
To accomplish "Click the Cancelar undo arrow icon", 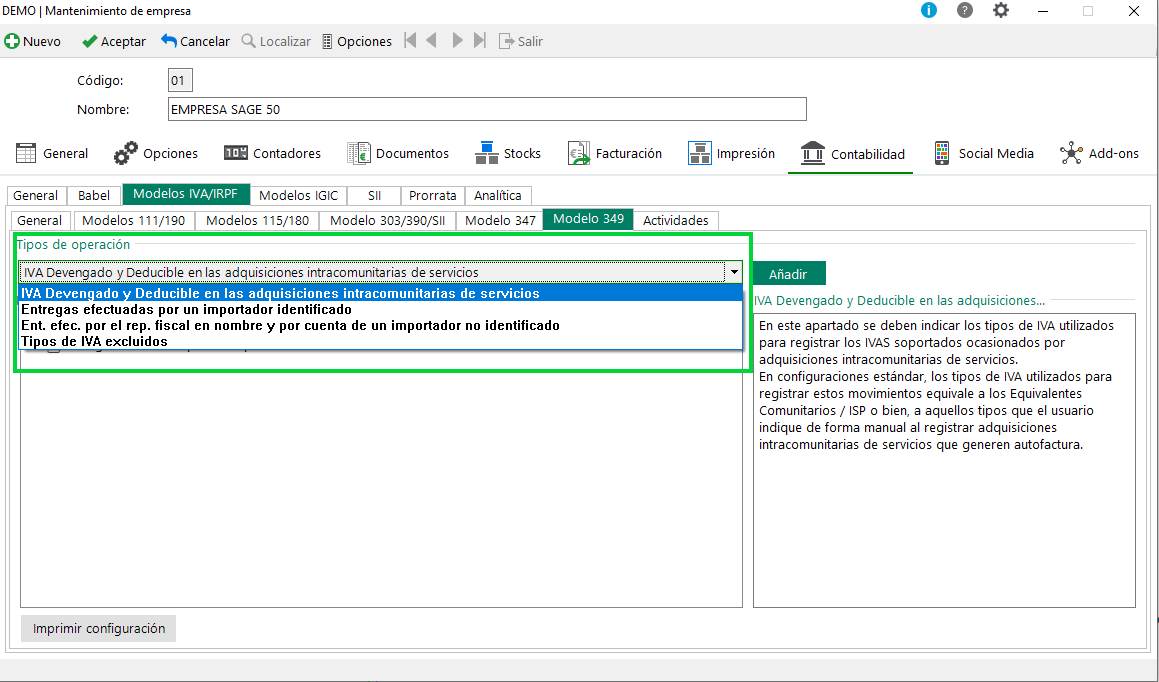I will click(x=169, y=42).
